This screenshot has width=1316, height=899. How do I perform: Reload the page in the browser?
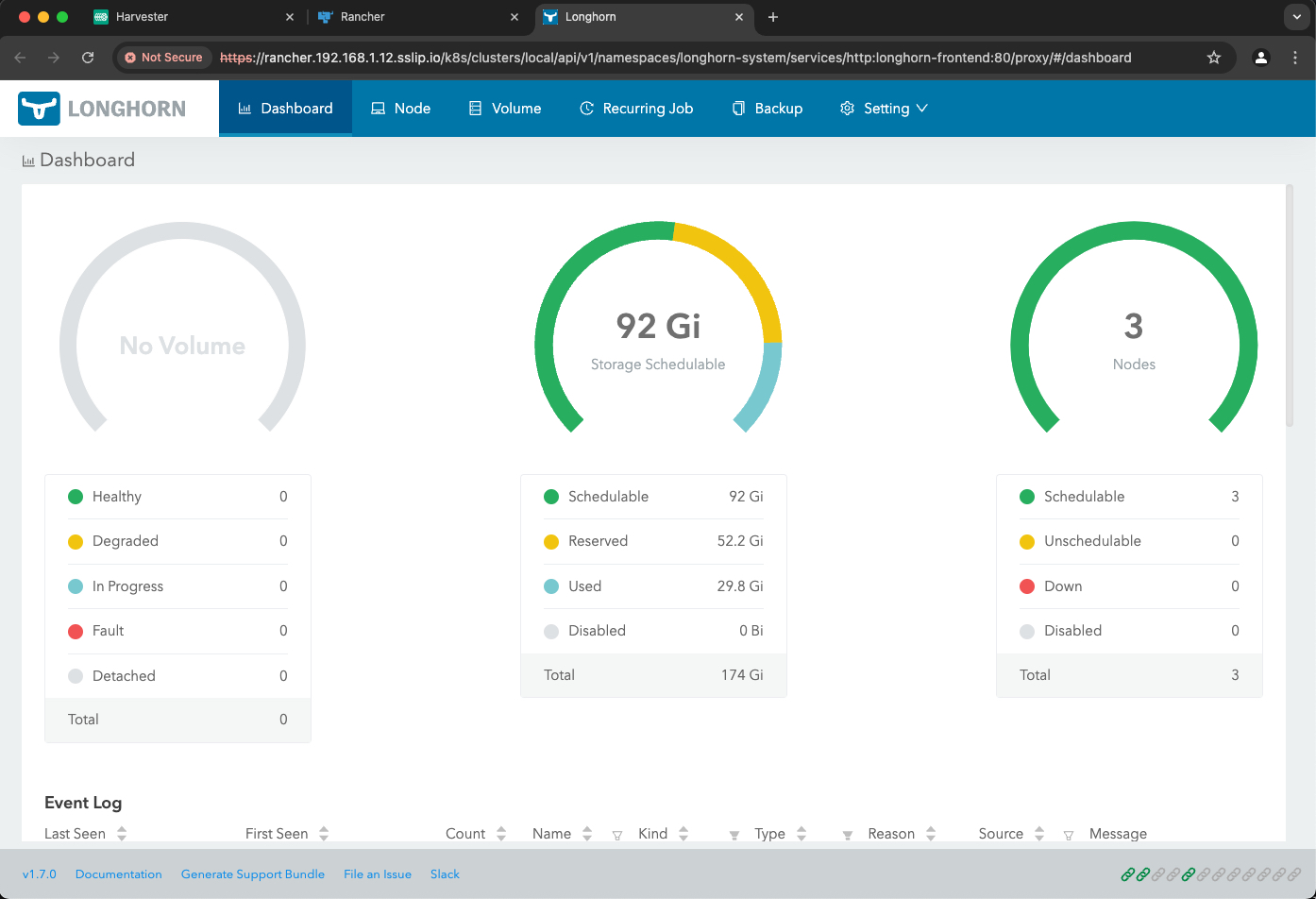[88, 58]
